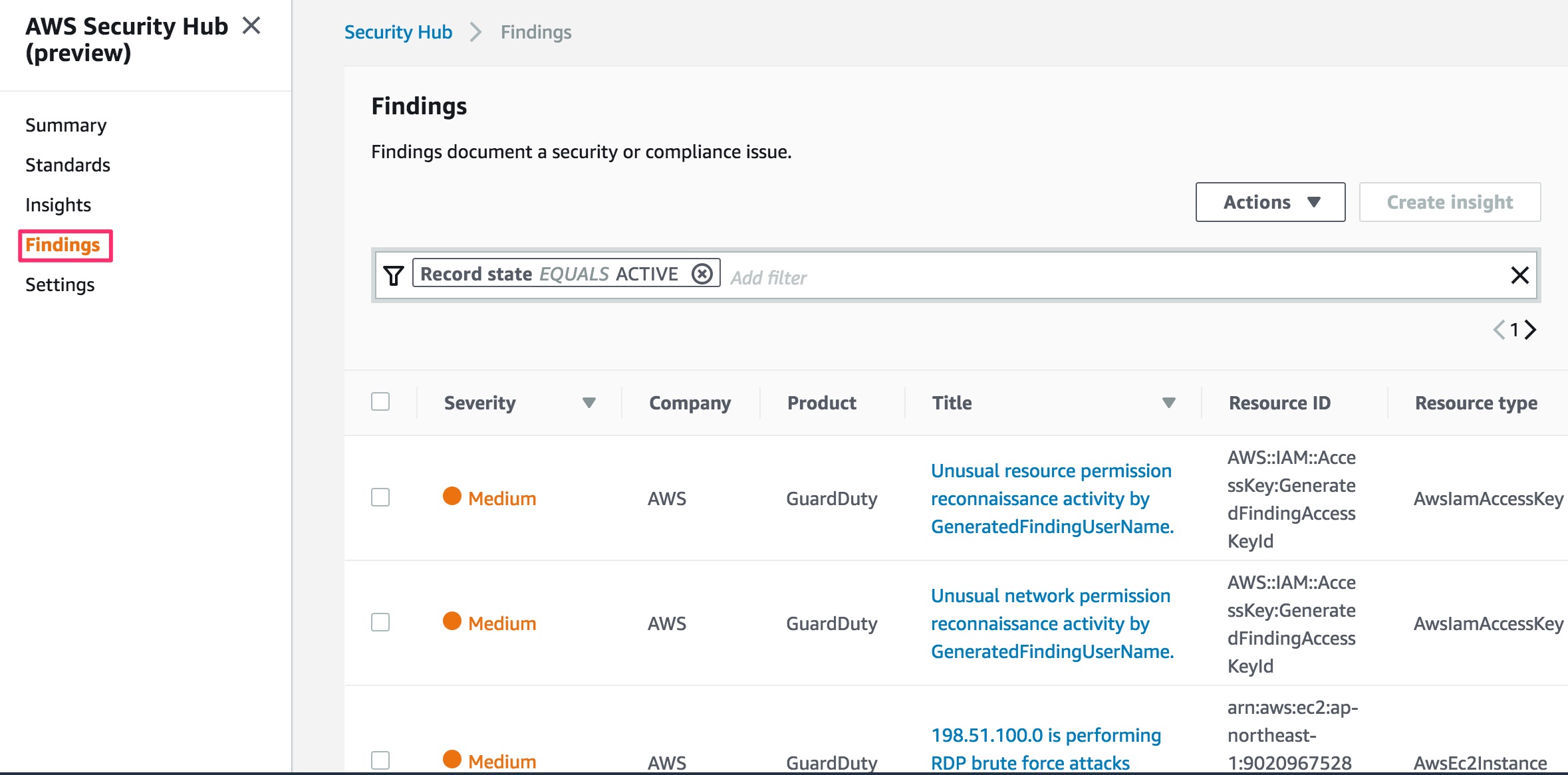Sort by Title column arrow
The height and width of the screenshot is (775, 1568).
[1168, 403]
